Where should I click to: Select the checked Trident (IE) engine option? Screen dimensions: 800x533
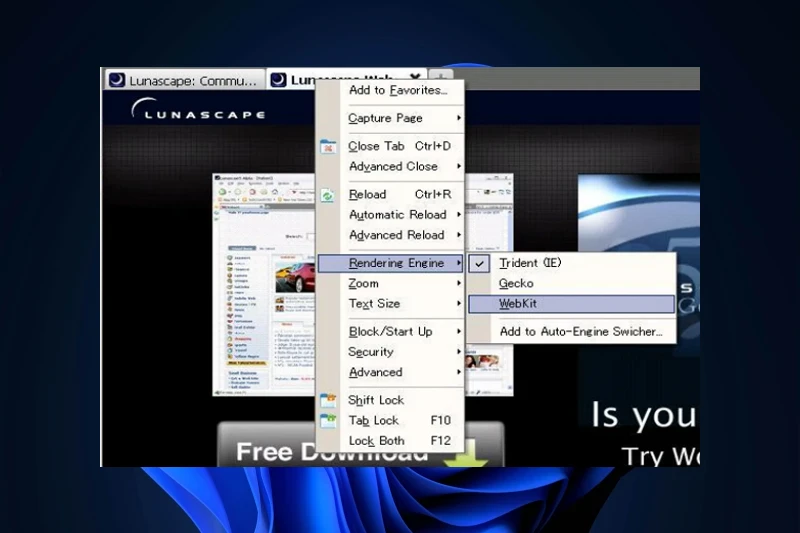click(x=572, y=263)
